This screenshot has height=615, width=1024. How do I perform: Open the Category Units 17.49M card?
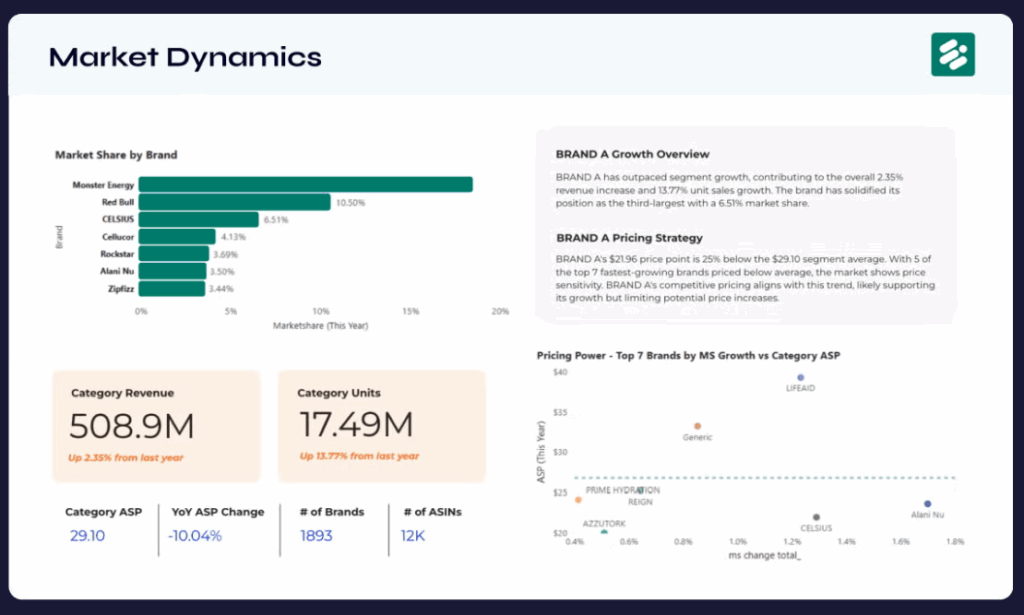[x=381, y=426]
